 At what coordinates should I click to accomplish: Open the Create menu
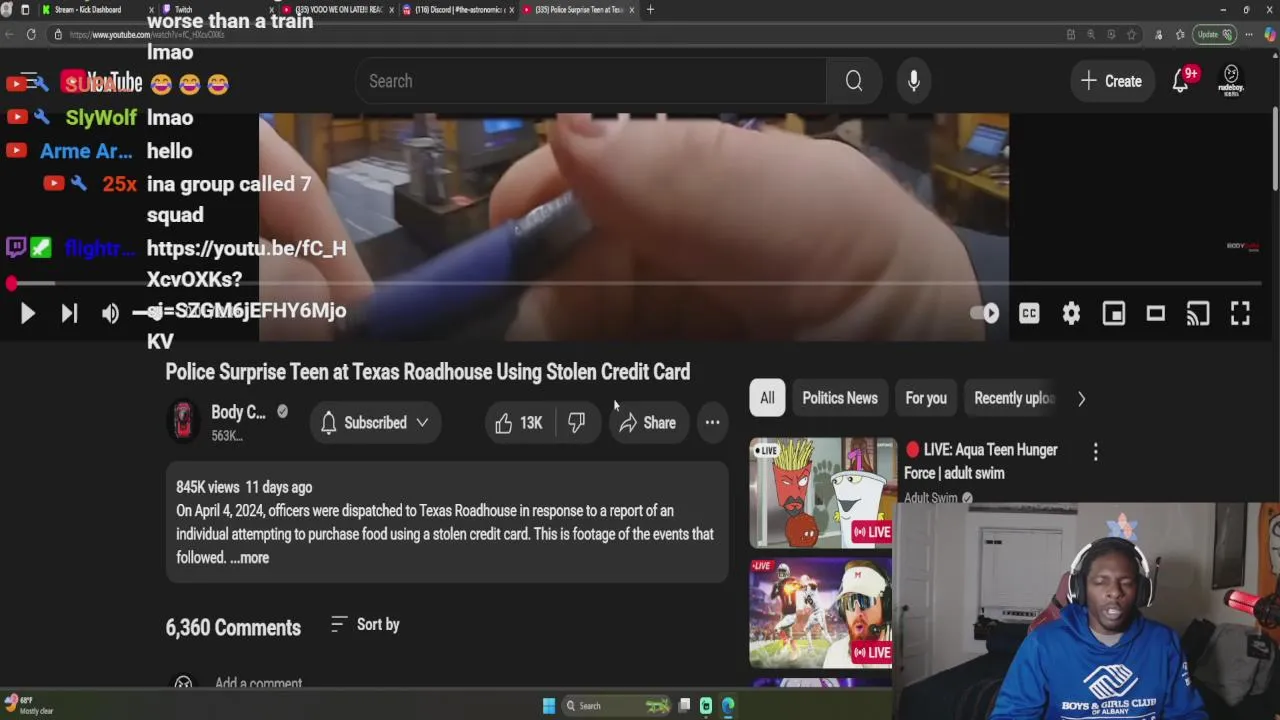[1111, 81]
